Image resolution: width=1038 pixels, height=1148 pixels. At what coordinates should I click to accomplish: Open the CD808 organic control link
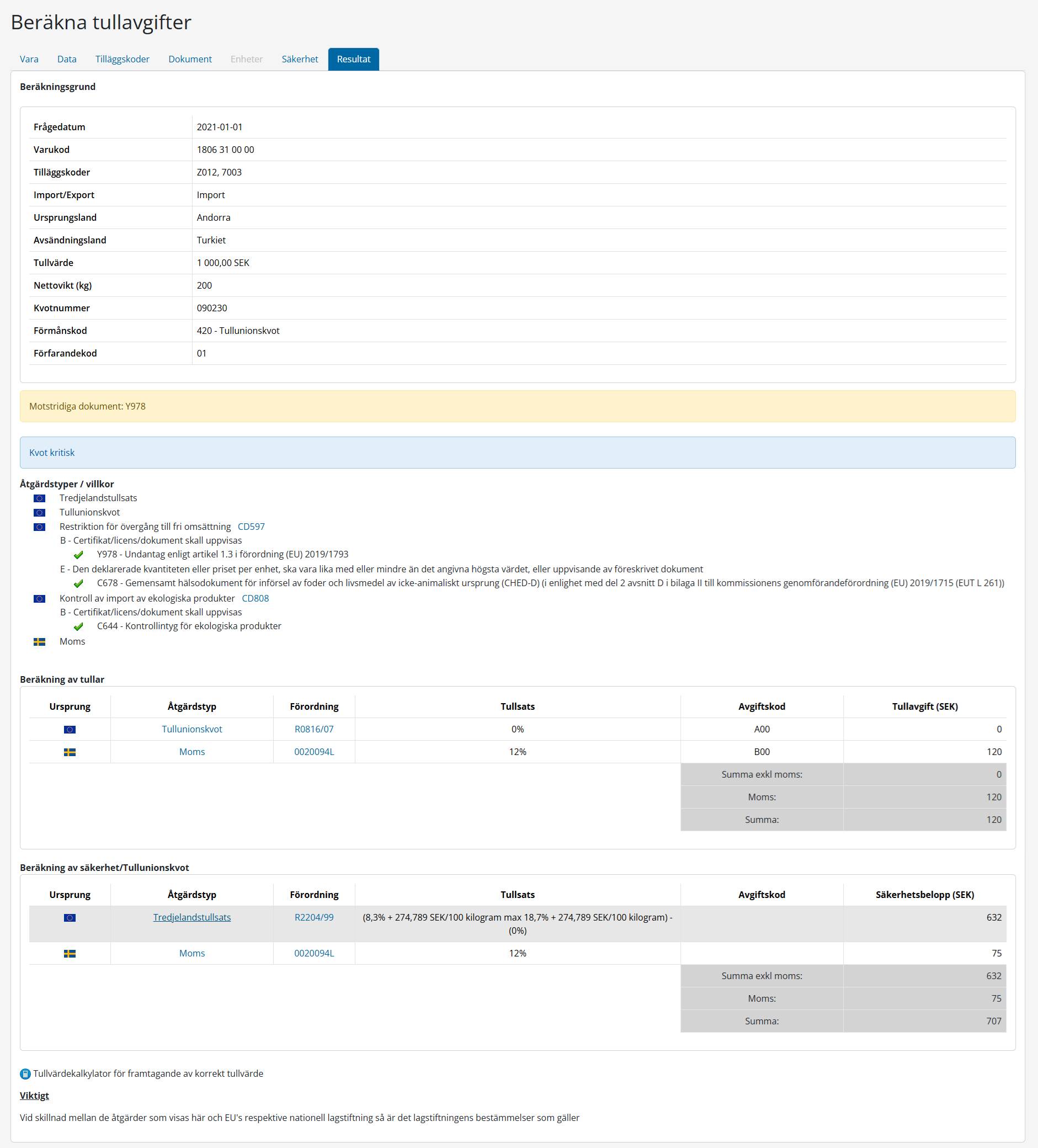(x=255, y=598)
